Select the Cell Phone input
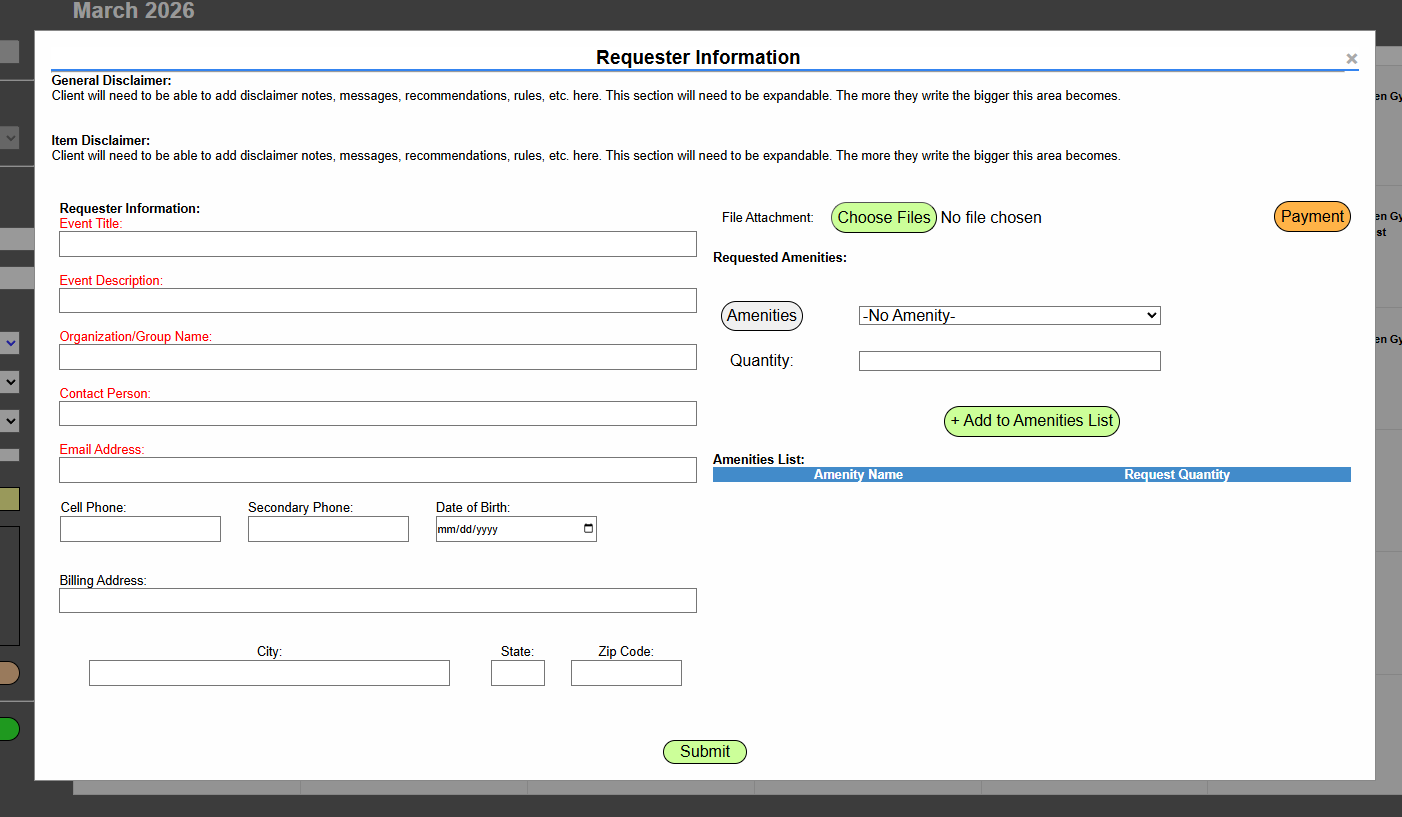The height and width of the screenshot is (817, 1402). point(140,529)
